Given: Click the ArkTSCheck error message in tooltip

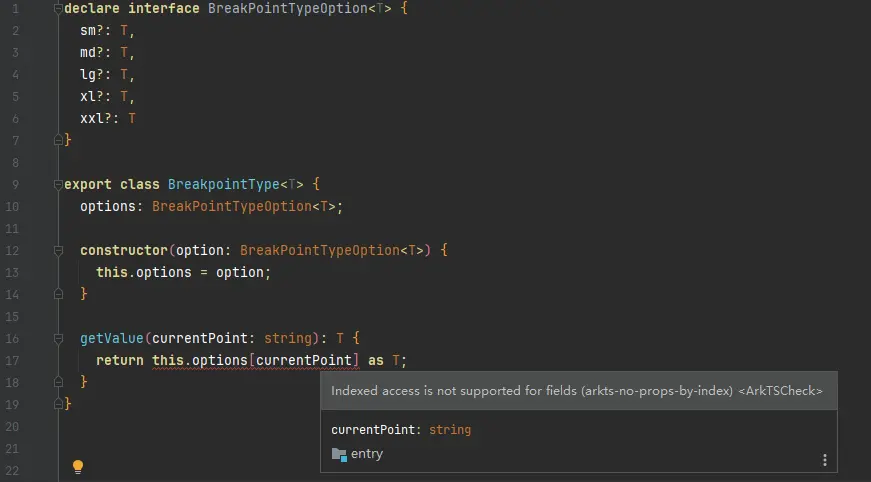Looking at the screenshot, I should [577, 391].
